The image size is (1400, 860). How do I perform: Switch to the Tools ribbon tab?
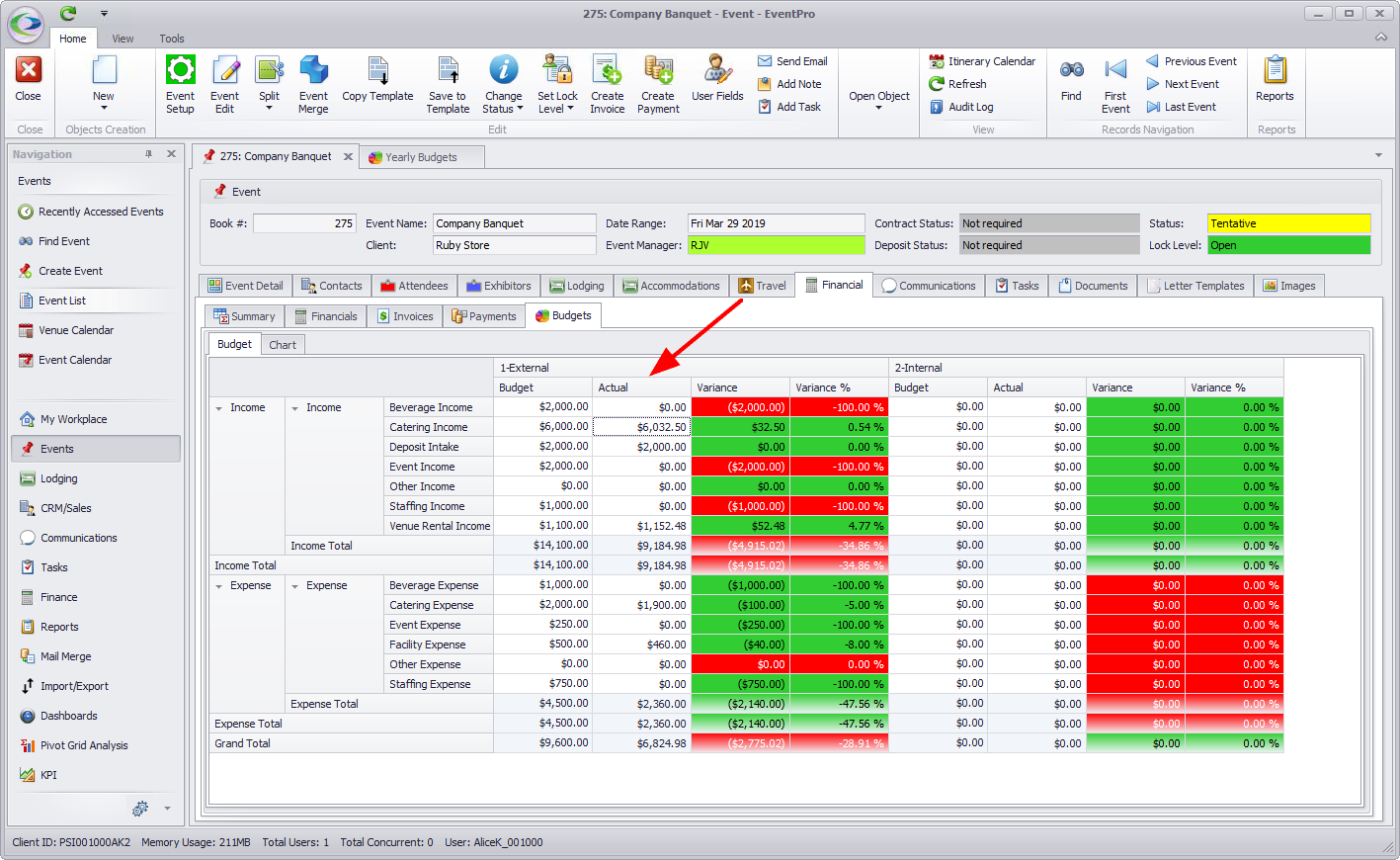[x=172, y=39]
